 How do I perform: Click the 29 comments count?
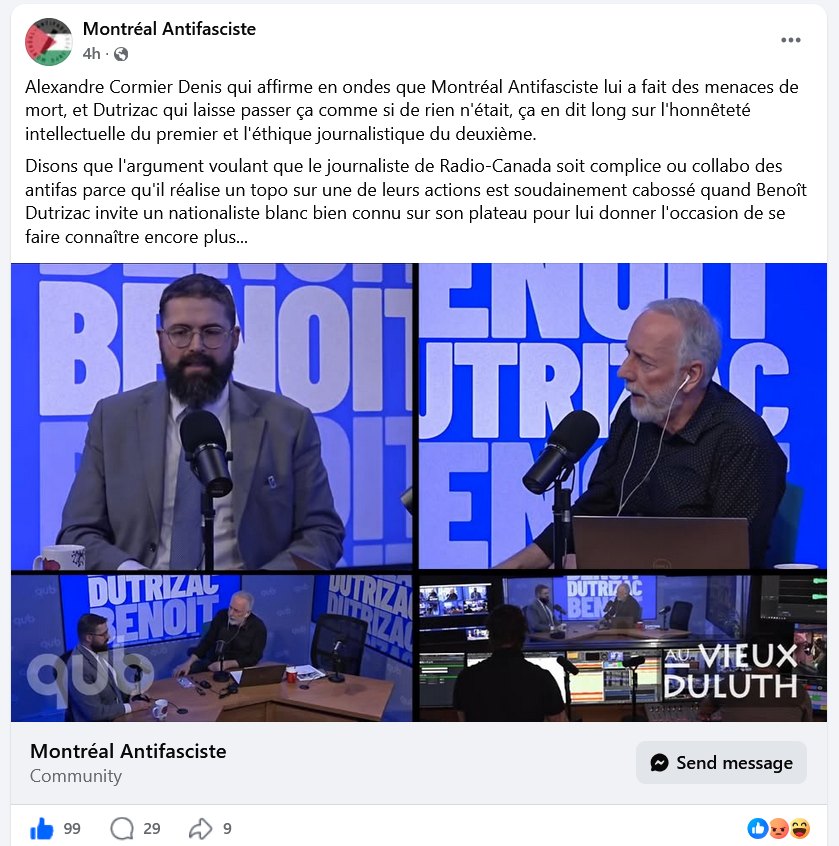(x=152, y=829)
